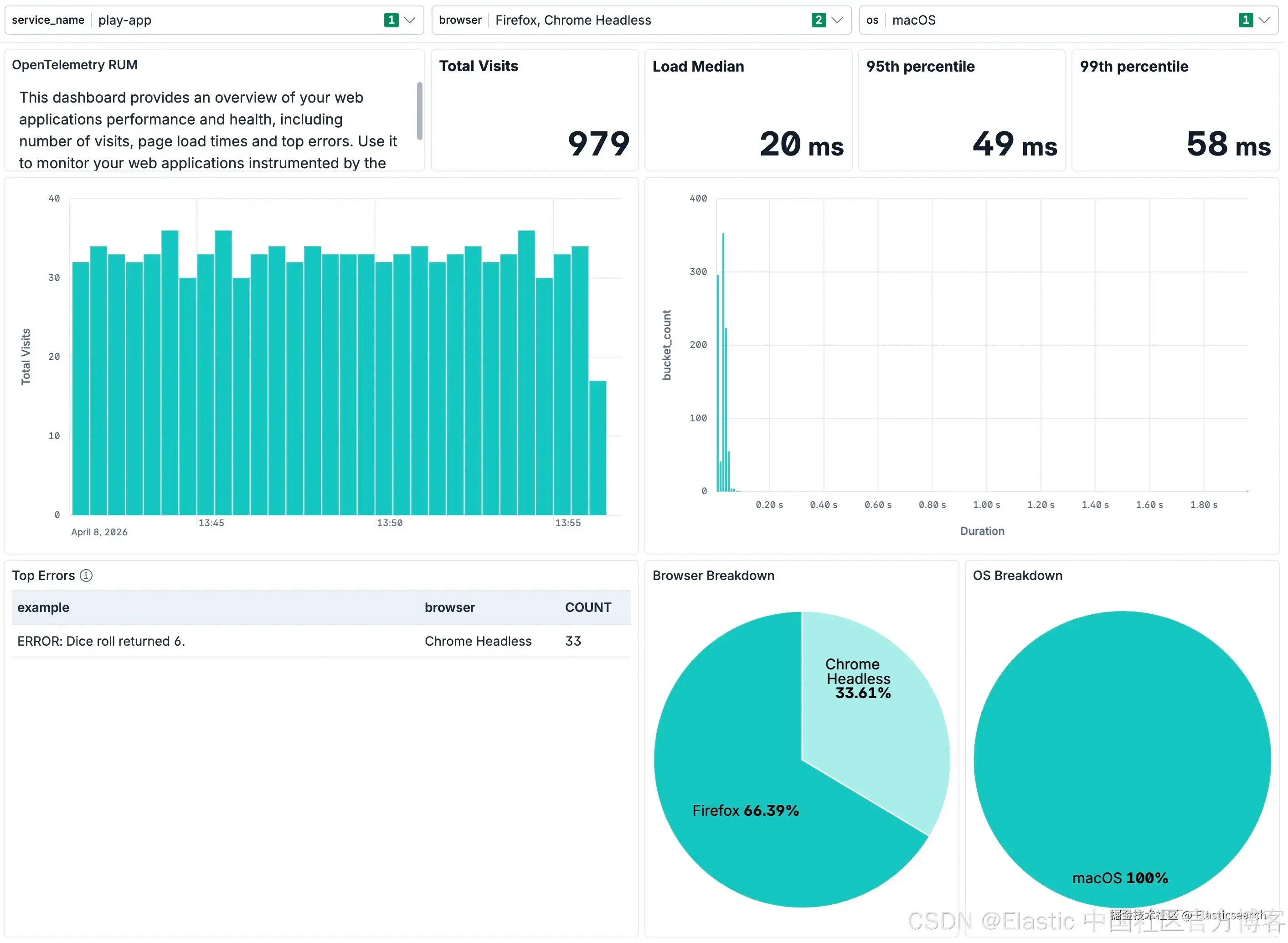Sort table by the COUNT column header
The image size is (1288, 943).
coord(588,607)
